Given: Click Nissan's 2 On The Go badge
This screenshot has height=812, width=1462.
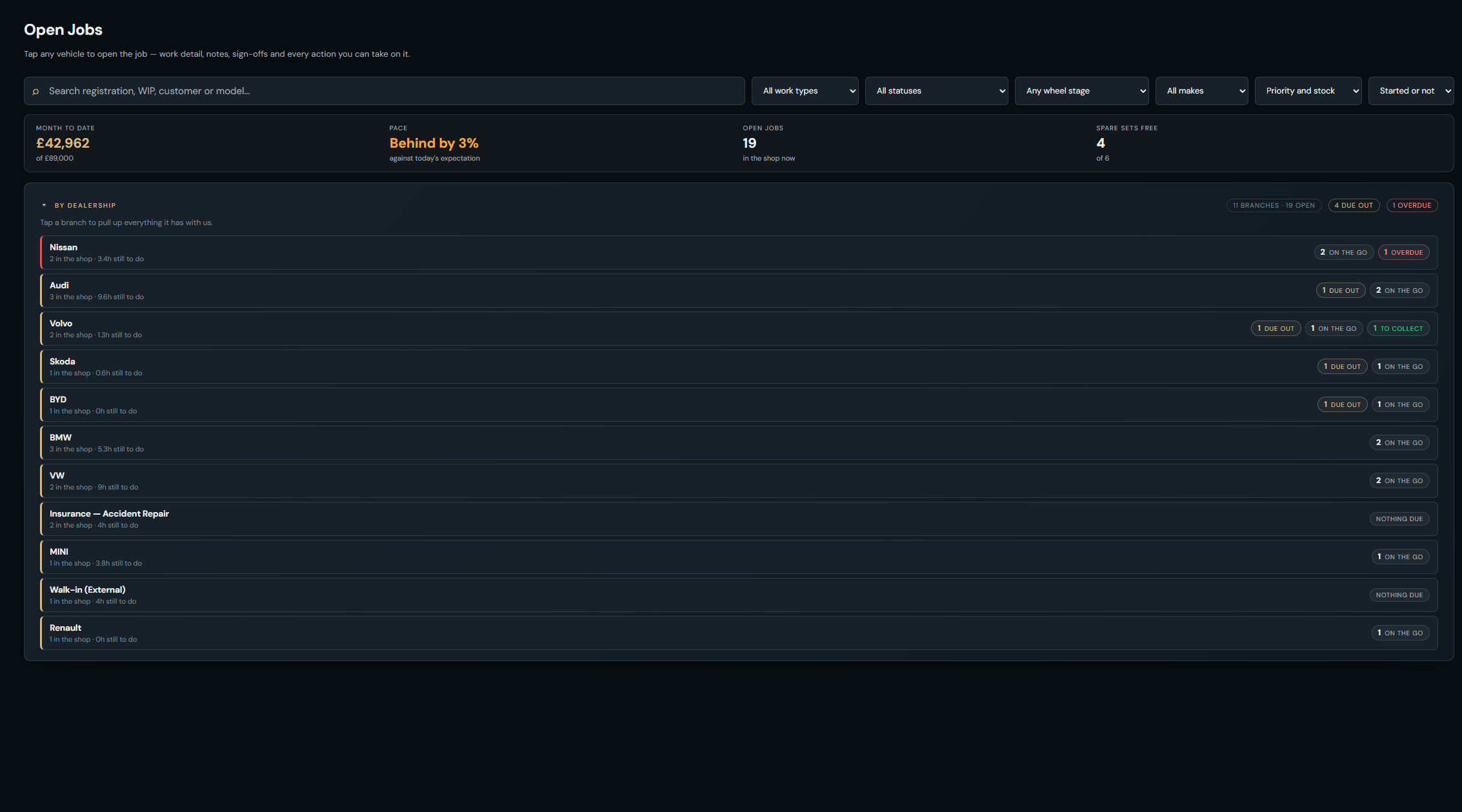Looking at the screenshot, I should [1343, 252].
